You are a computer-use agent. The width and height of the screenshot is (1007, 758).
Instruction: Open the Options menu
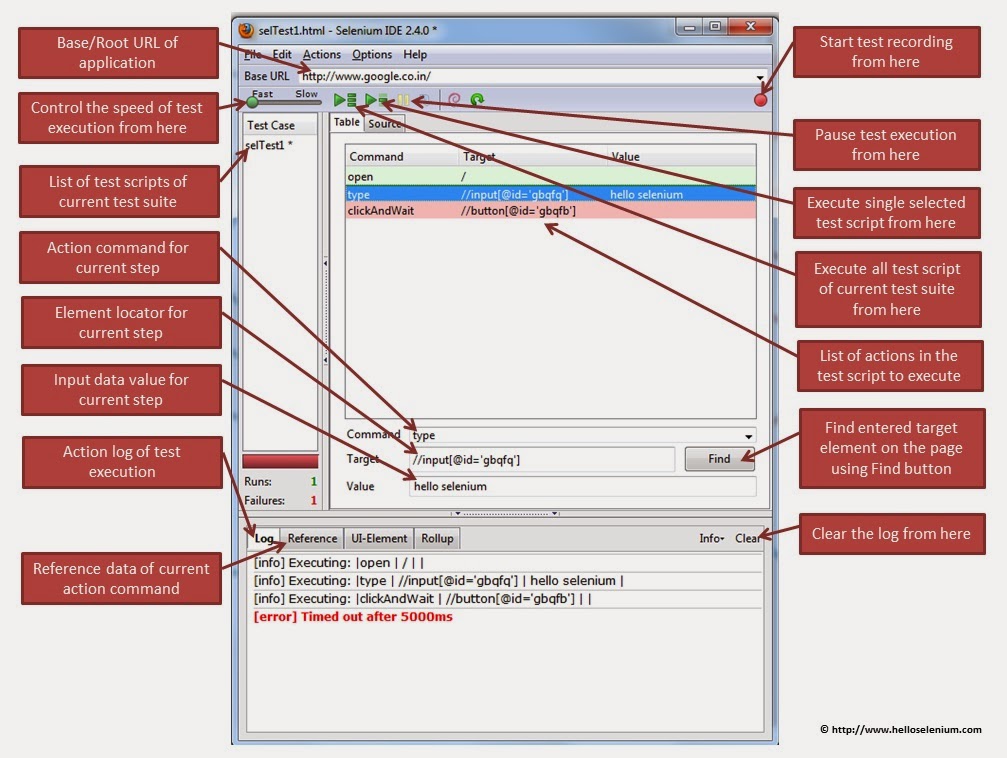point(372,55)
